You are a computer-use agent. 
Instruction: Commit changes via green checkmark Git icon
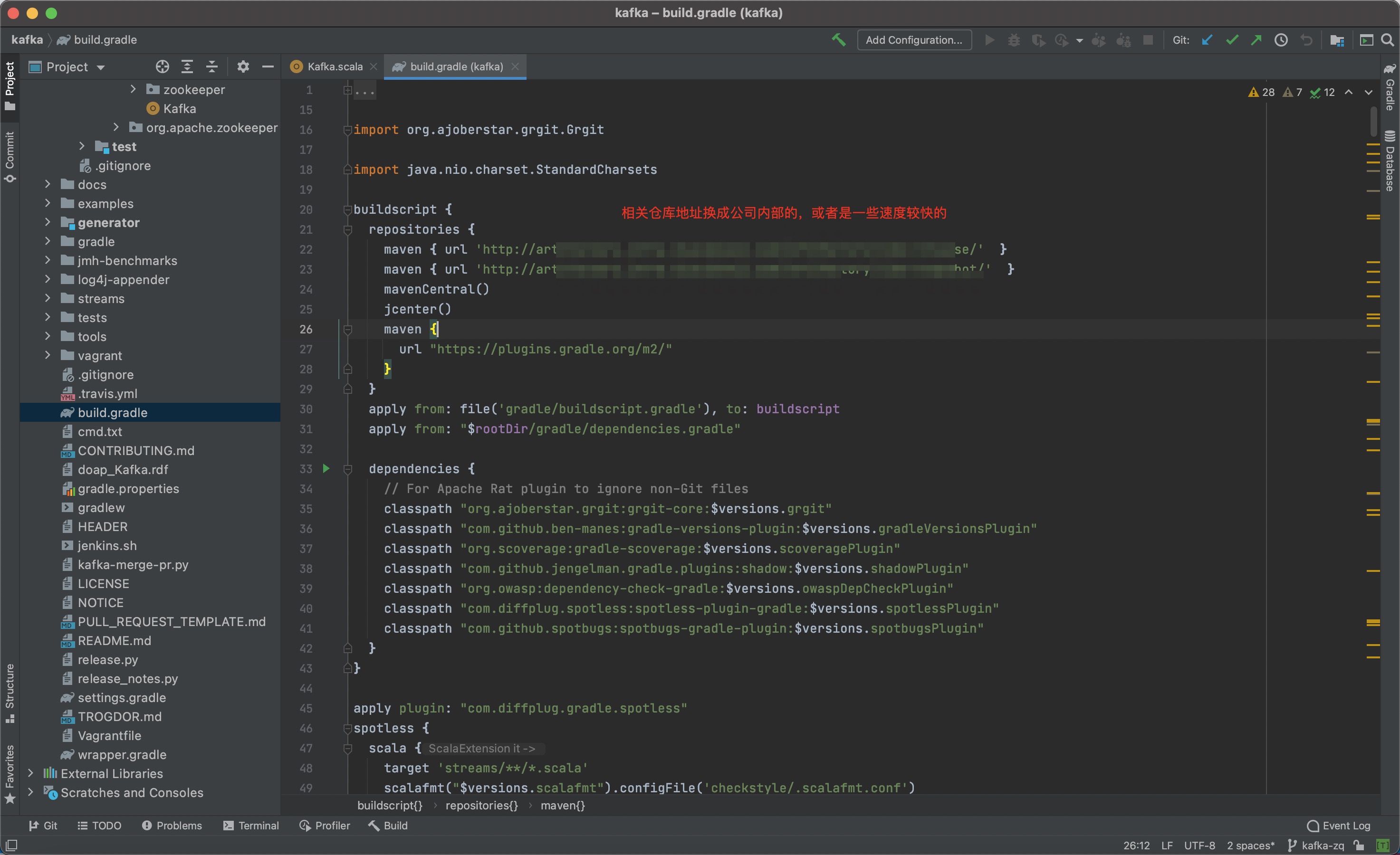[x=1231, y=40]
